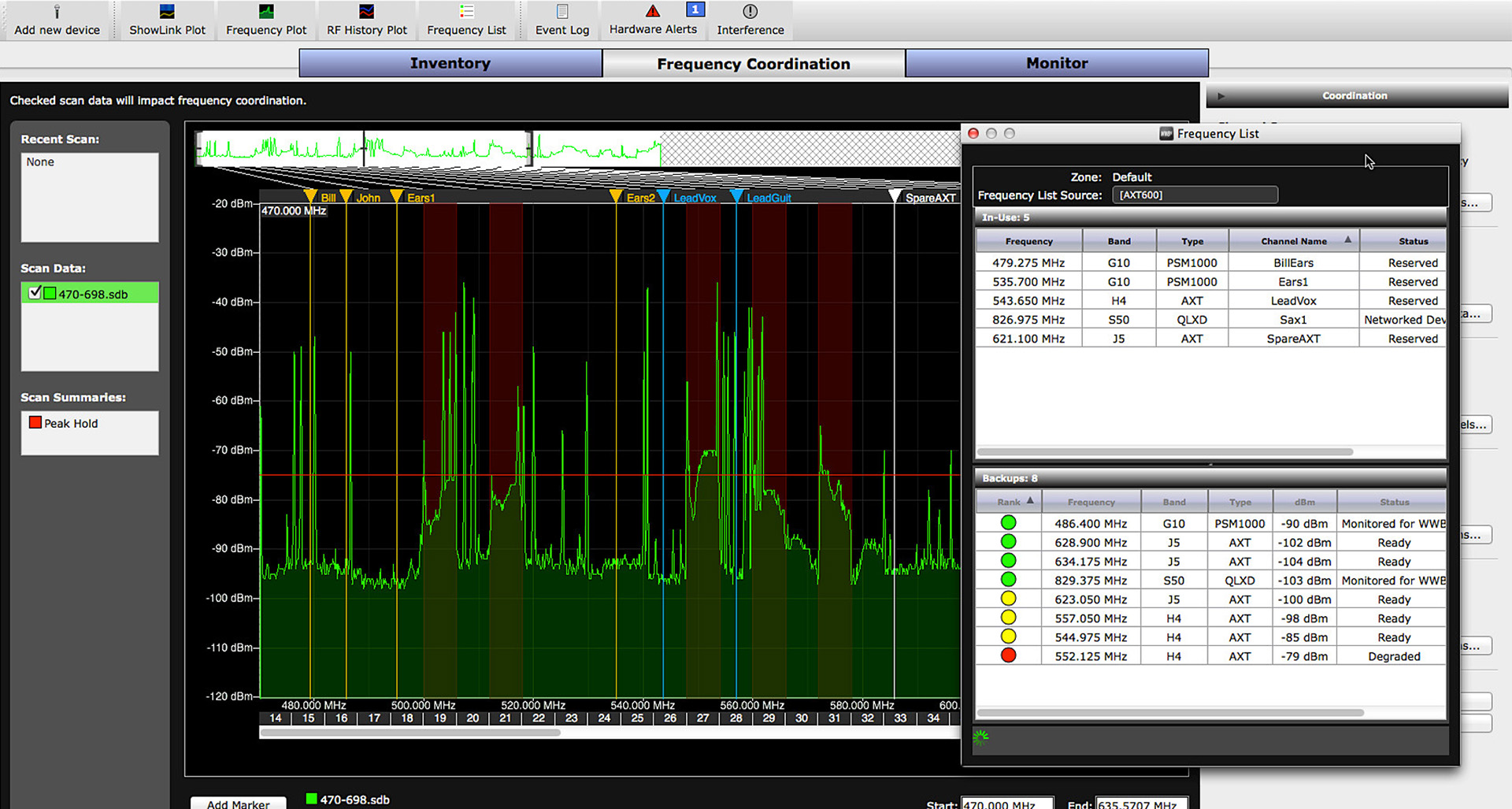This screenshot has height=809, width=1512.
Task: View Hardware Alerts warning icon
Action: click(653, 11)
